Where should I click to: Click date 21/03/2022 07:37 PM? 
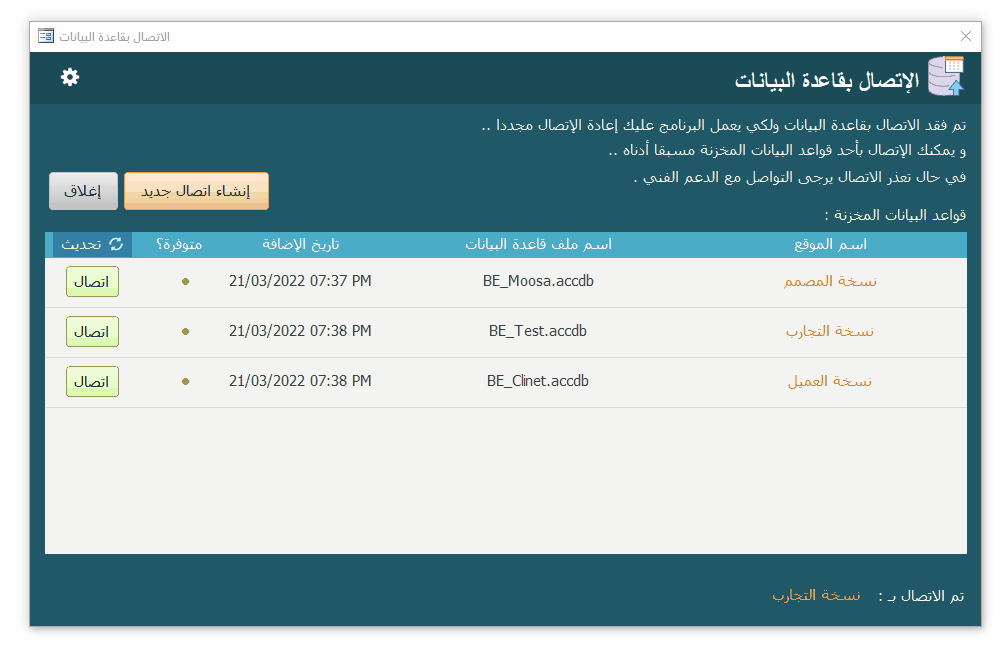pyautogui.click(x=300, y=281)
